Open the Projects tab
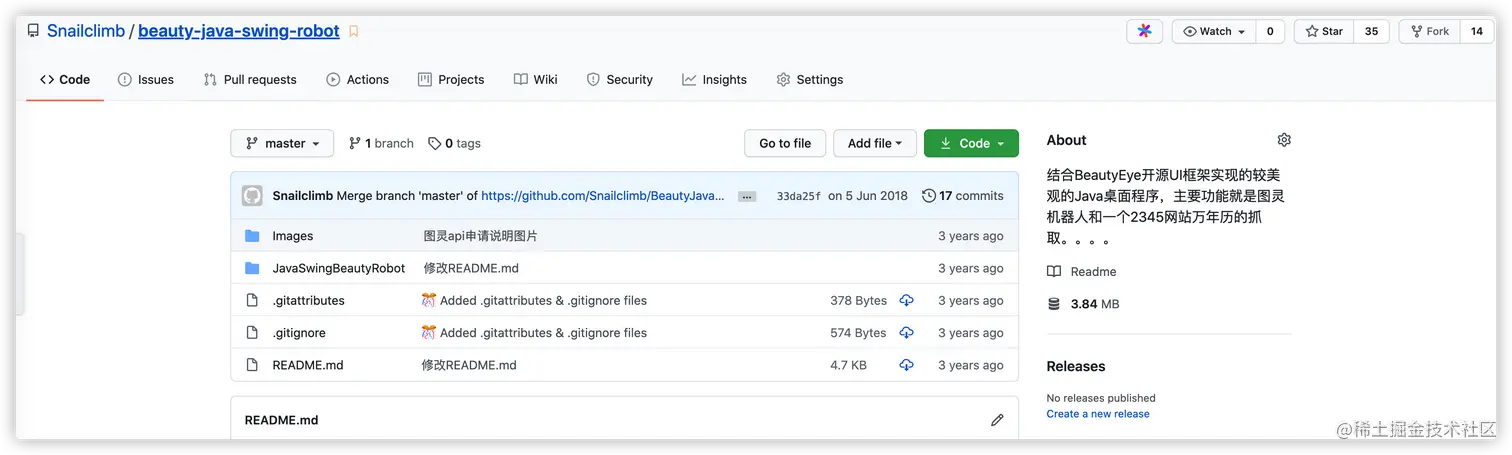Viewport: 1512px width, 455px height. (451, 79)
